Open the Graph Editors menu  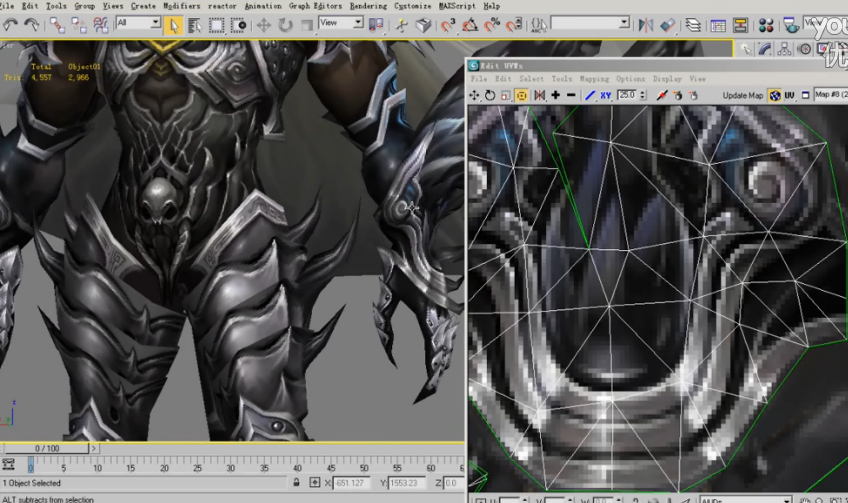[315, 6]
